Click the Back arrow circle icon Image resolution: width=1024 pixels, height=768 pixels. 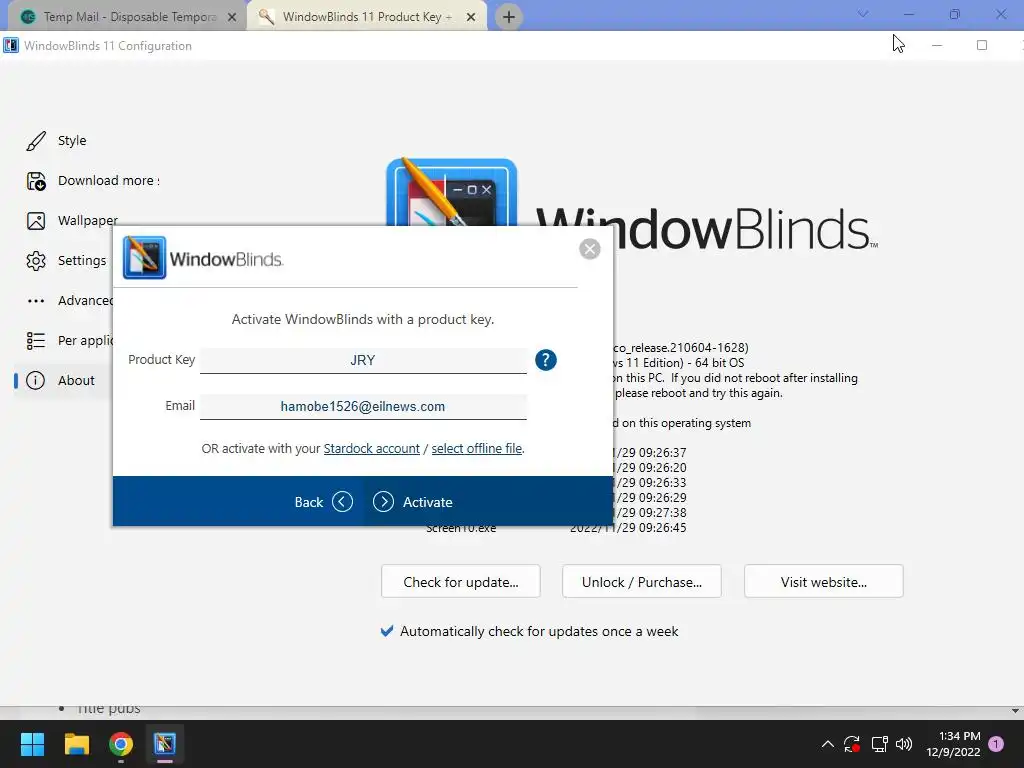pos(342,502)
